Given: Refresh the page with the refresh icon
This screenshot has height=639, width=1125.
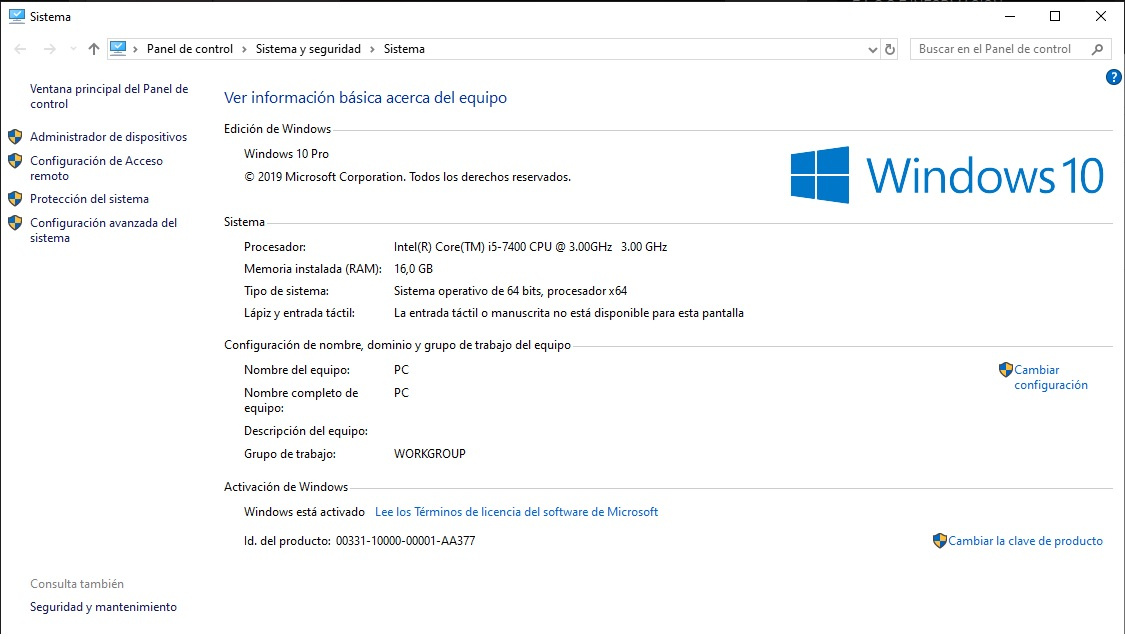Looking at the screenshot, I should [x=890, y=49].
